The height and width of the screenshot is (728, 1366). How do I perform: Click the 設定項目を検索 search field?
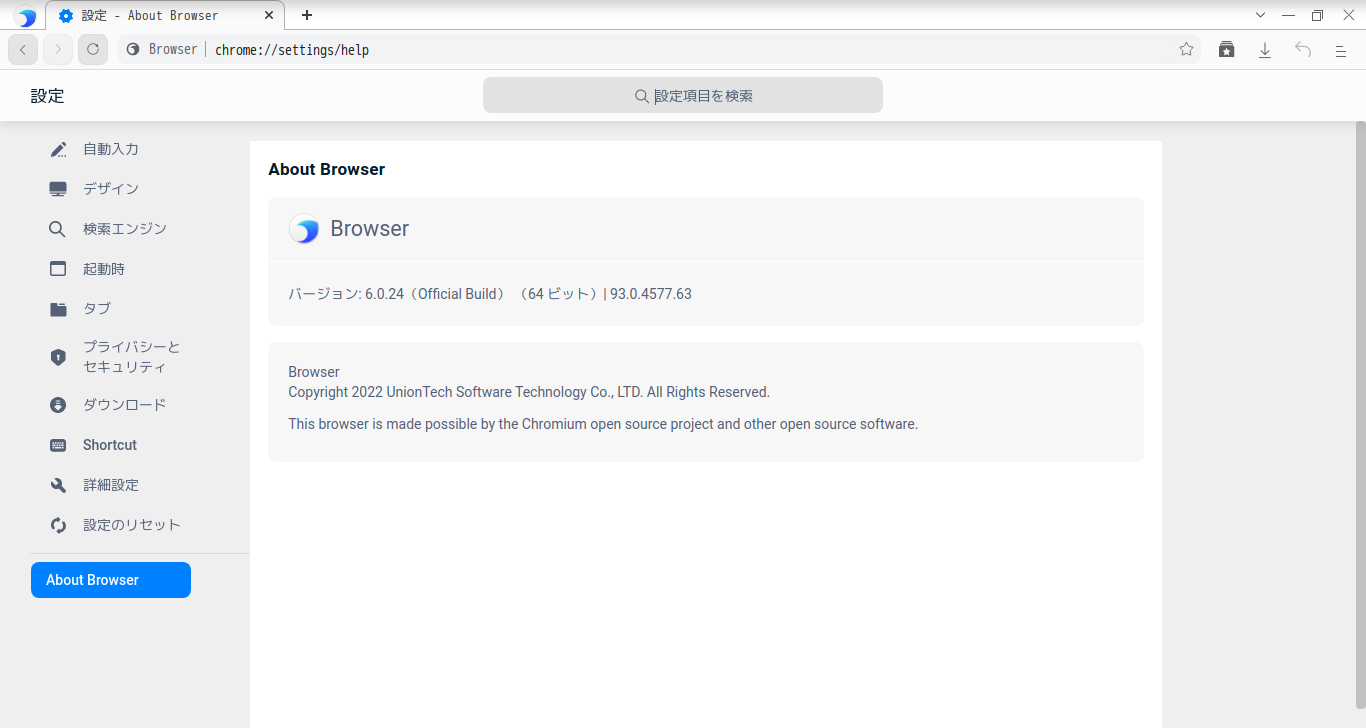tap(683, 95)
